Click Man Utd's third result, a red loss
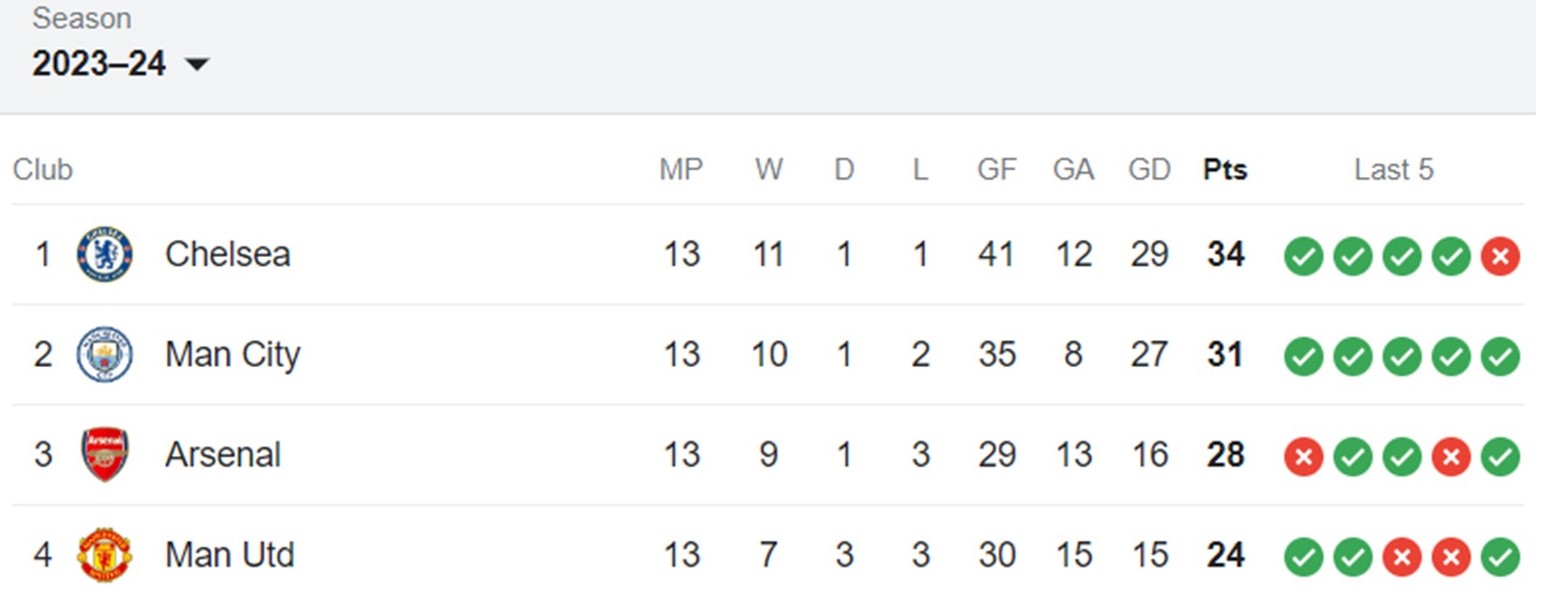Image resolution: width=1549 pixels, height=591 pixels. pos(1401,557)
